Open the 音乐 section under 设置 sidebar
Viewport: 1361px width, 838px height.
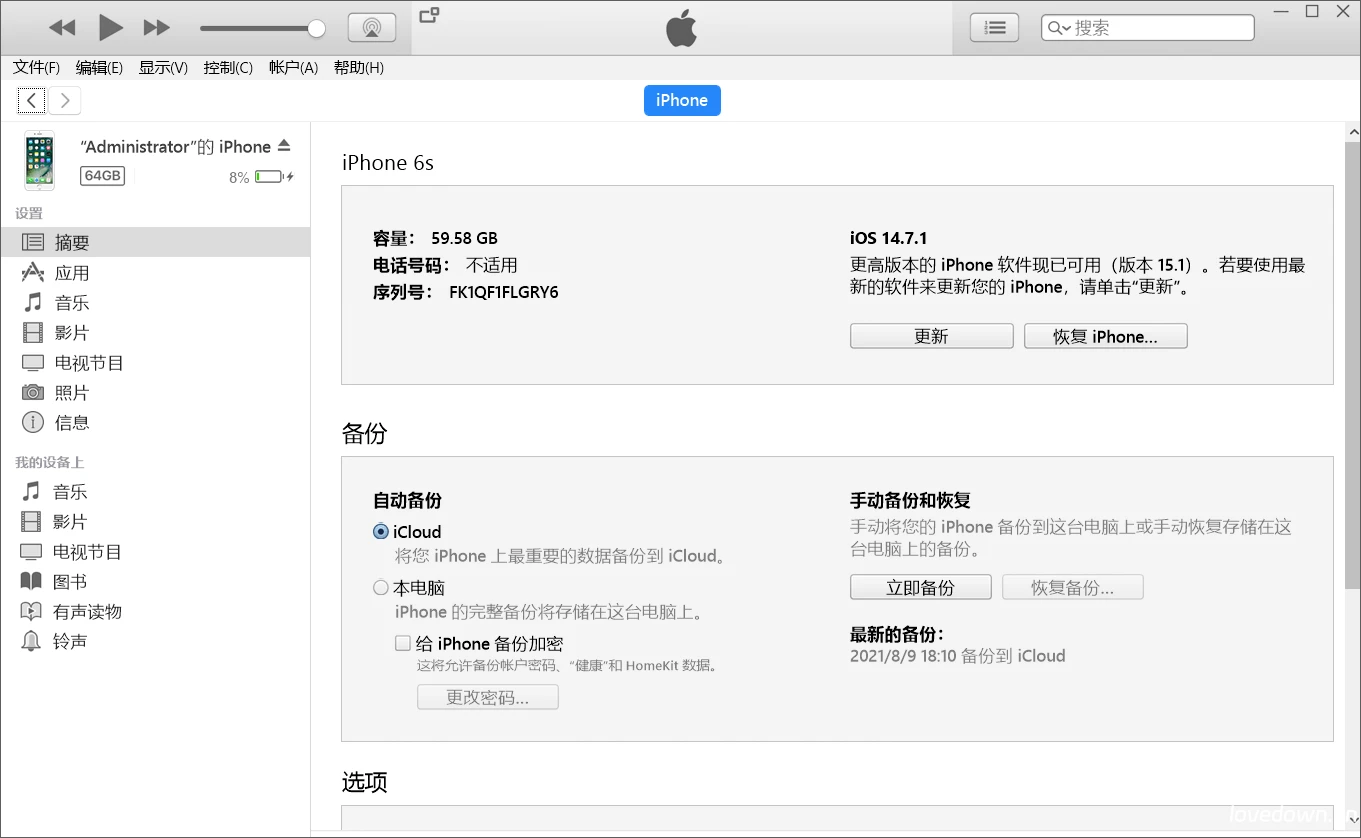point(68,302)
